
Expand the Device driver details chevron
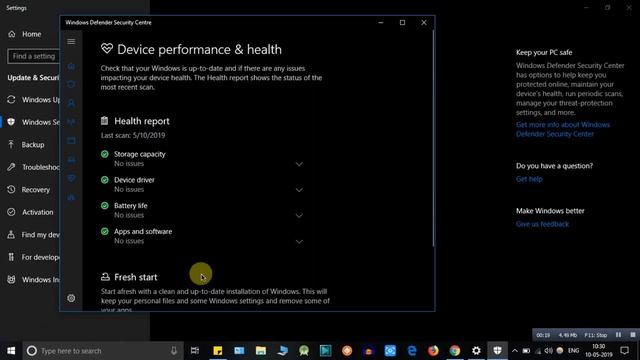coord(299,190)
